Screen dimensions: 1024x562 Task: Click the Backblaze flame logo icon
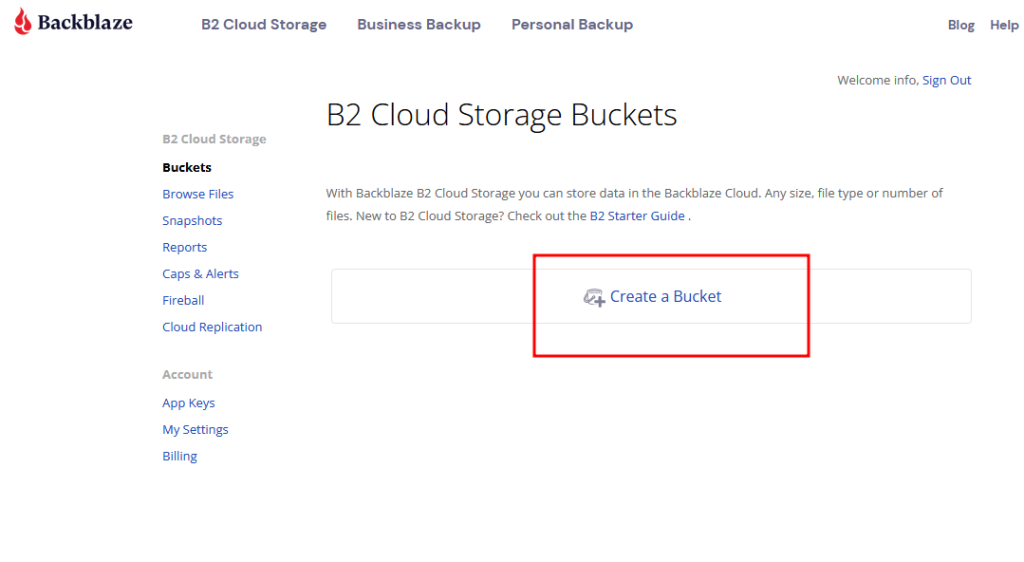click(23, 22)
